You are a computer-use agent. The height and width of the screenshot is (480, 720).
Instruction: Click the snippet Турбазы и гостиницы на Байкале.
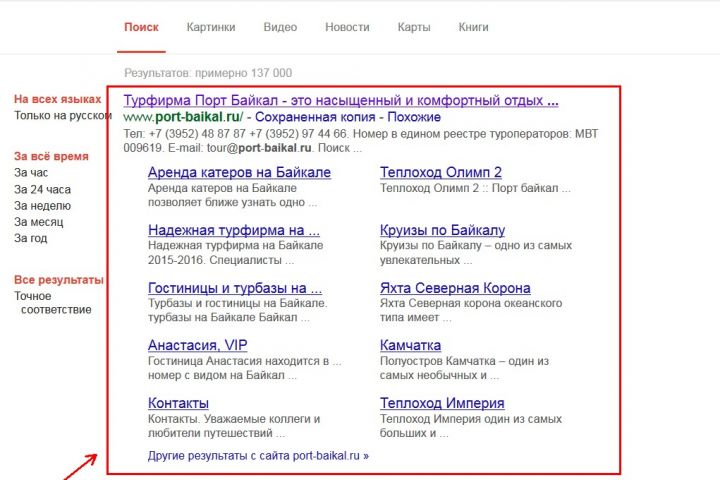coord(237,310)
